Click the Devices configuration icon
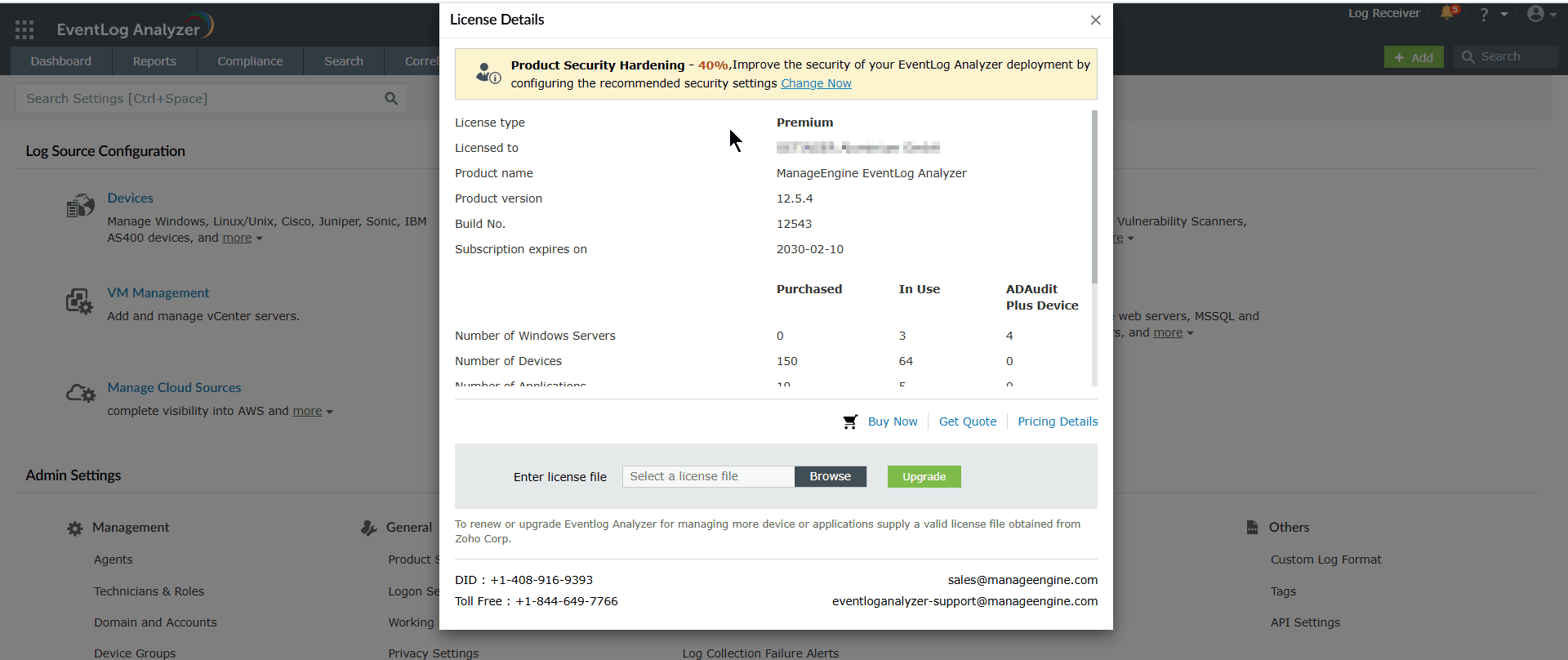Screen dimensions: 1568x660 tap(80, 207)
